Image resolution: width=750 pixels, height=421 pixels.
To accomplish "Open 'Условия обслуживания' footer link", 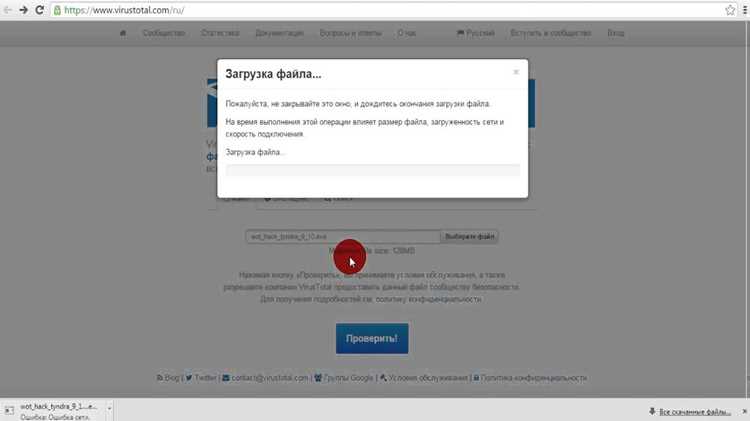I will pyautogui.click(x=424, y=378).
